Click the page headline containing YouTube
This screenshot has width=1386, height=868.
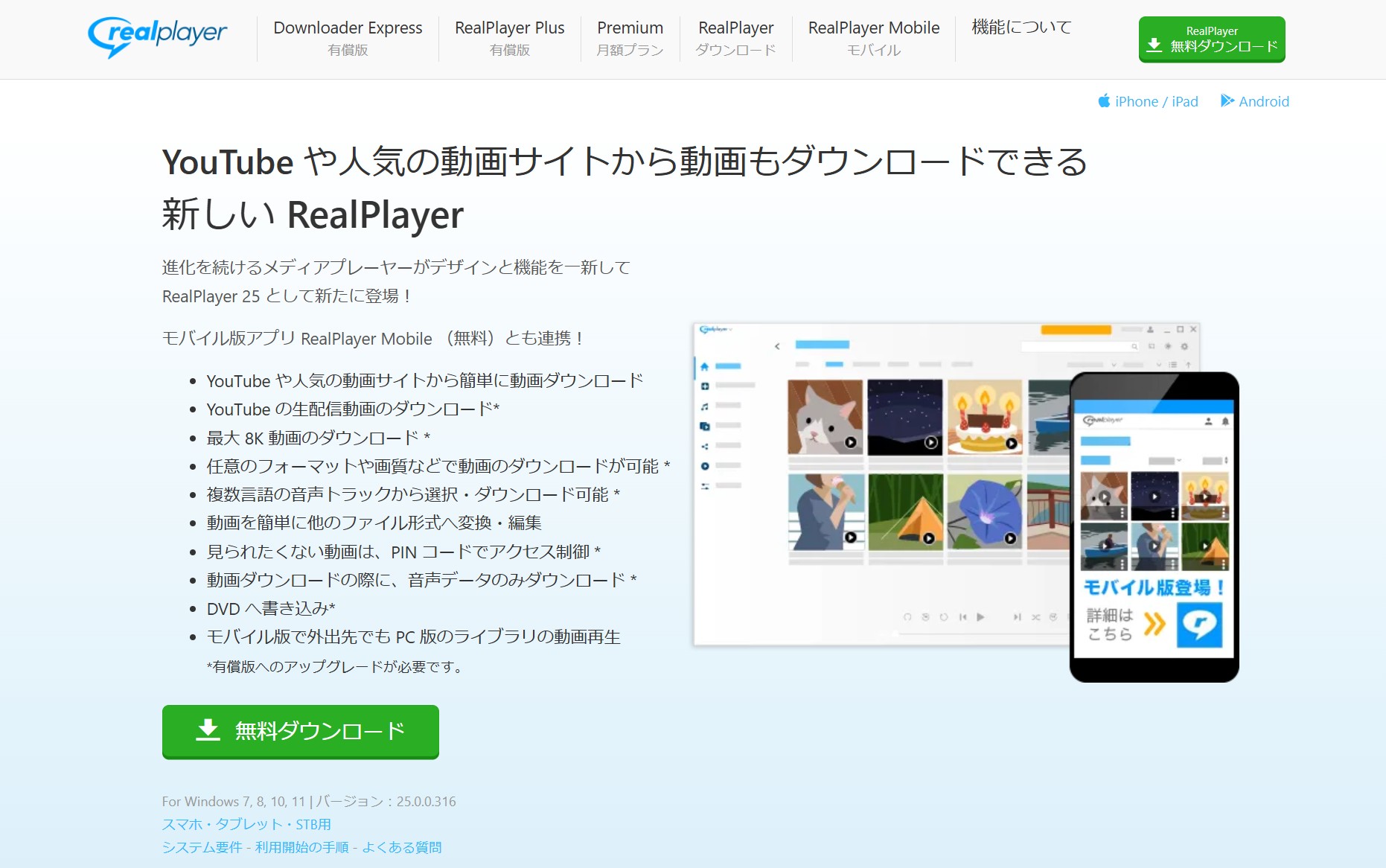tap(625, 188)
